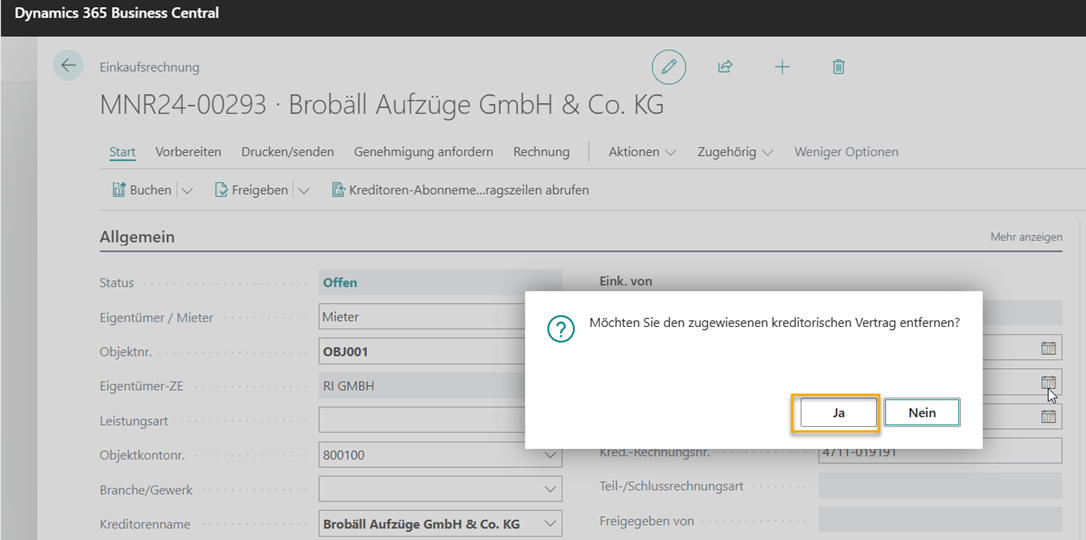This screenshot has height=540, width=1086.
Task: Open the Branche/Gewerk dropdown
Action: pos(551,489)
